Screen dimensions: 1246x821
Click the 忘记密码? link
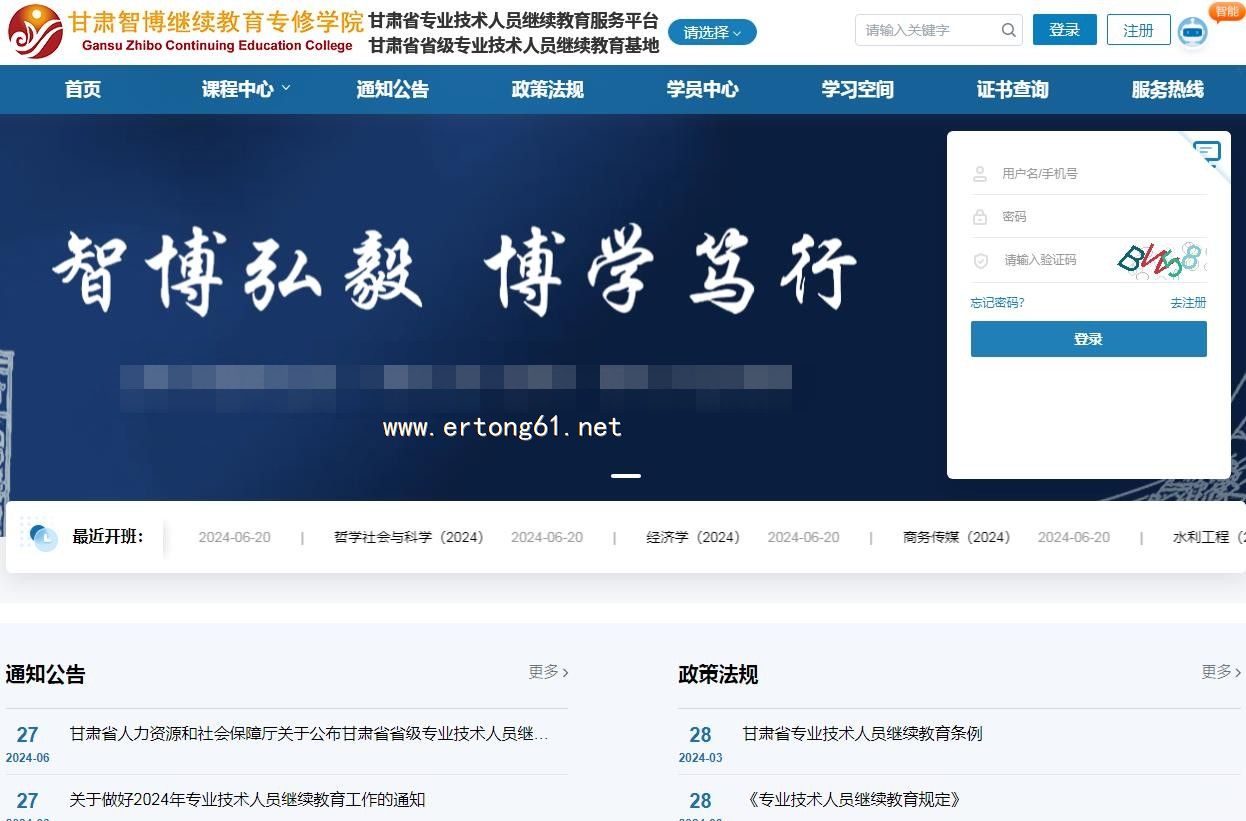pyautogui.click(x=997, y=302)
